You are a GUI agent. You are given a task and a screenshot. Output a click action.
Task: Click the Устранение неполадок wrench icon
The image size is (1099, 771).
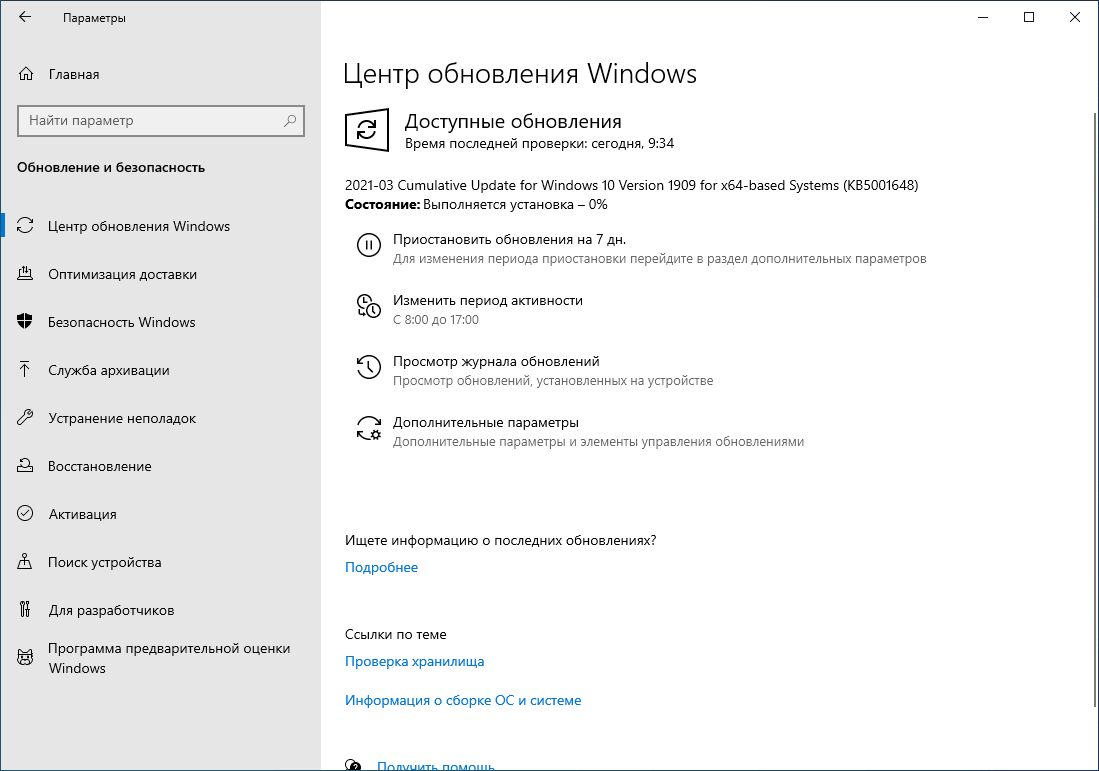point(24,418)
